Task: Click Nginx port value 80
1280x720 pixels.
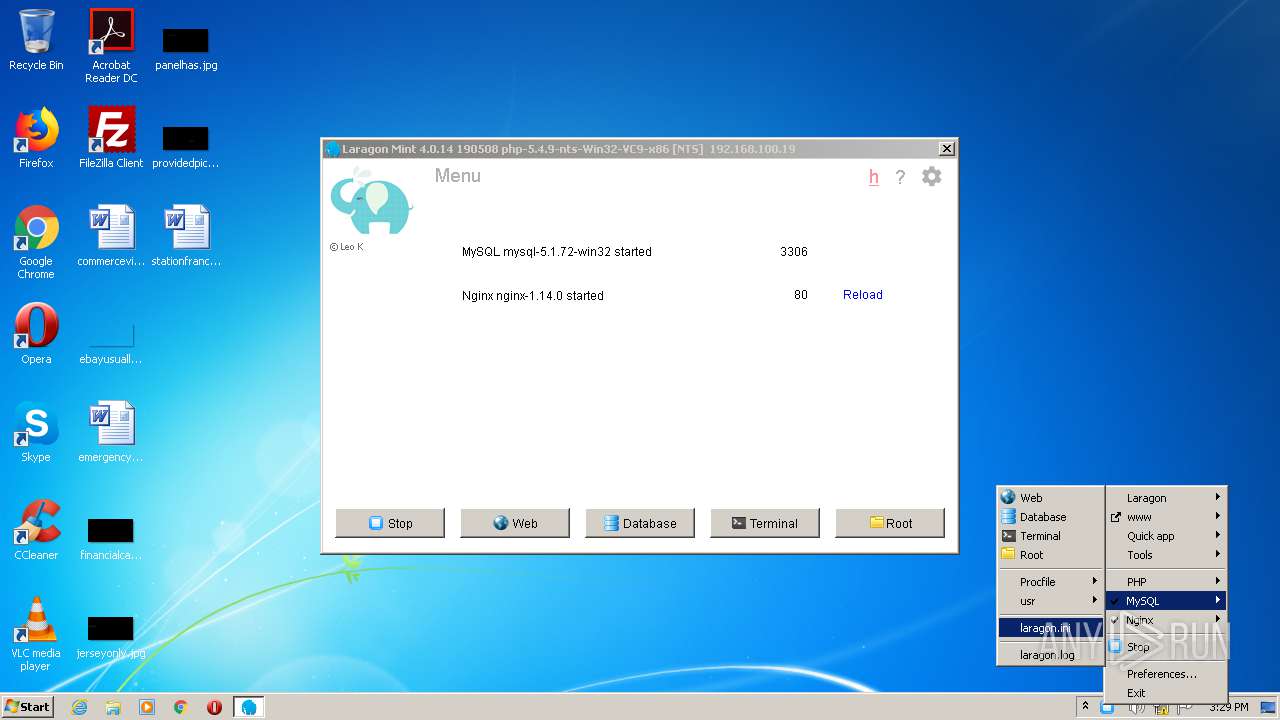Action: [x=801, y=295]
